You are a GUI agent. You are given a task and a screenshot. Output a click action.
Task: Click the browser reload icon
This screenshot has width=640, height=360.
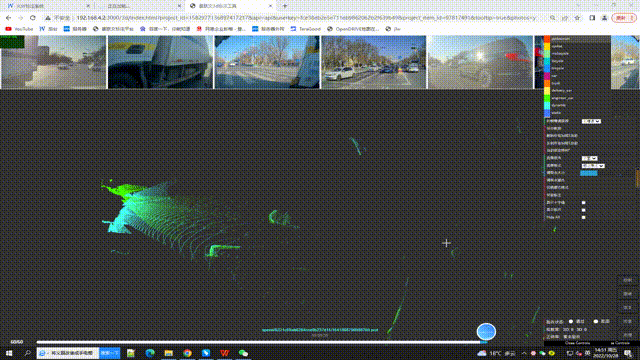pyautogui.click(x=33, y=18)
